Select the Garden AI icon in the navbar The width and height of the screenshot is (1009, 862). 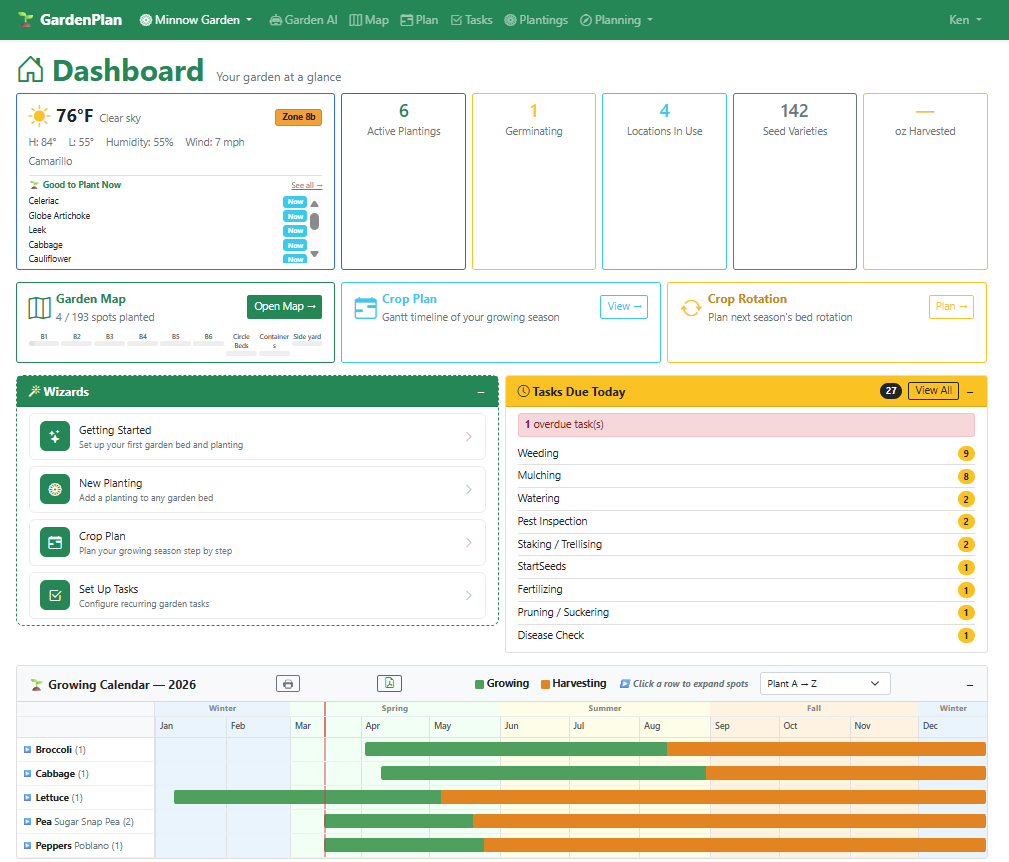tap(276, 19)
